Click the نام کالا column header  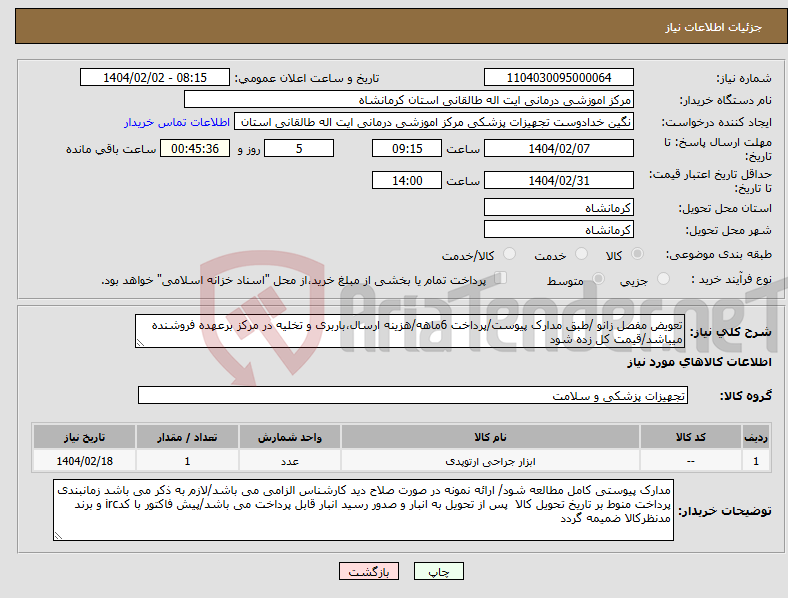pyautogui.click(x=490, y=437)
